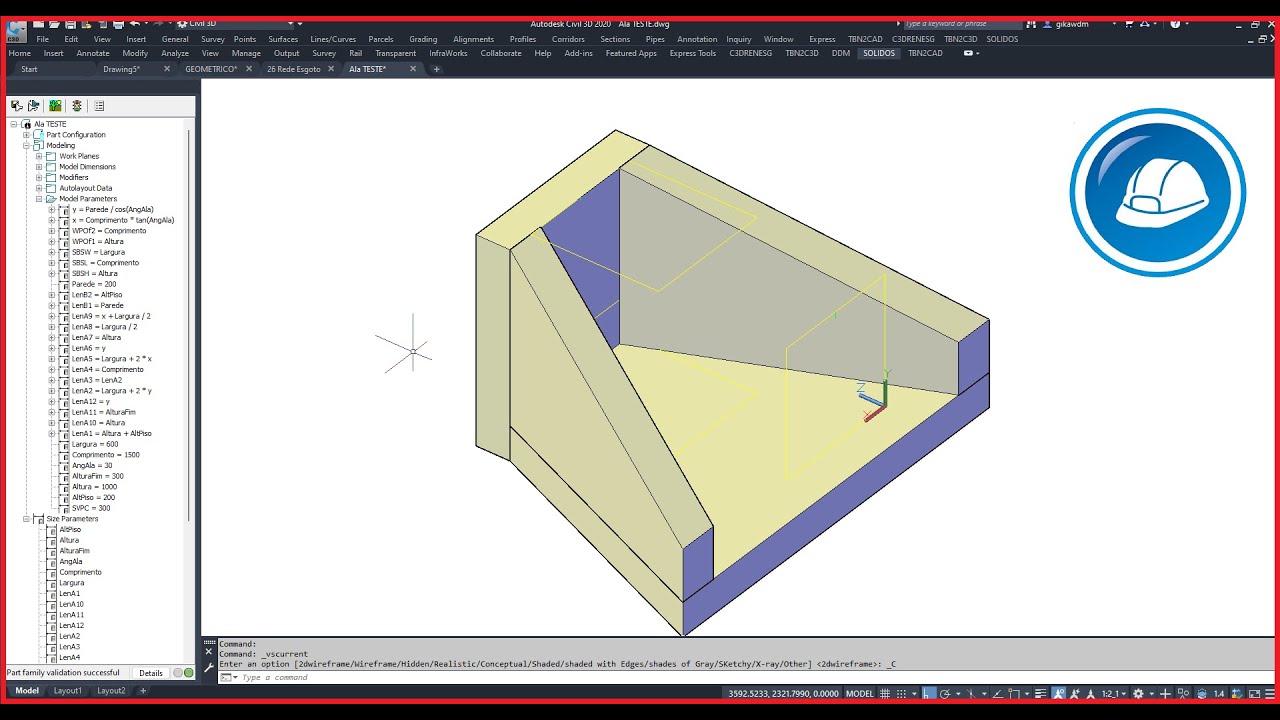Click the Auto Scale icon in status bar
The width and height of the screenshot is (1280, 720).
(1075, 693)
